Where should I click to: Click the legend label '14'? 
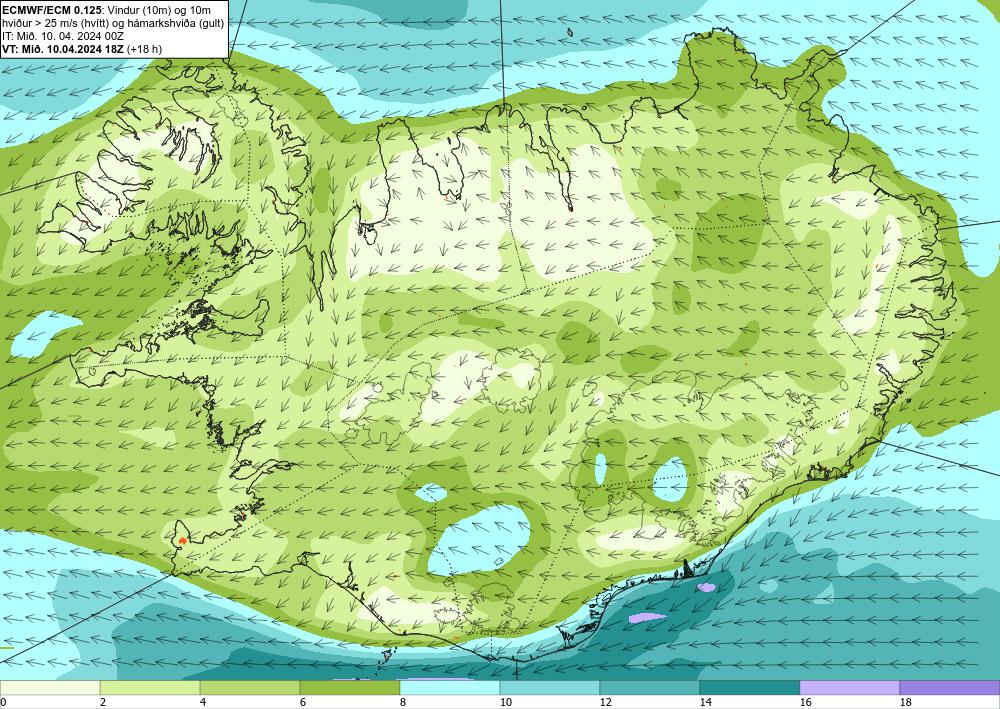pos(705,702)
